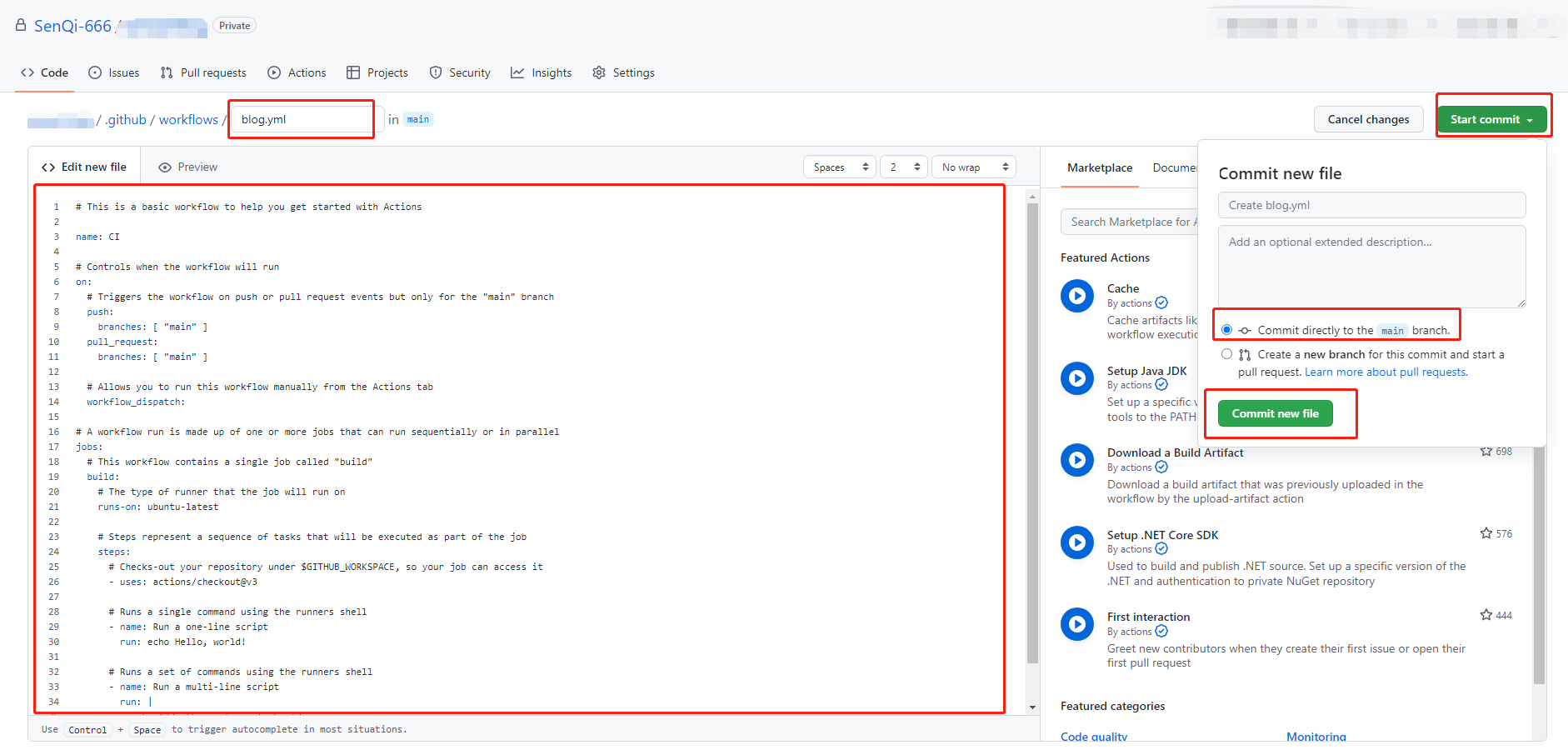Screen dimensions: 1568x755
Task: Open the .github folder breadcrumb
Action: [x=126, y=119]
